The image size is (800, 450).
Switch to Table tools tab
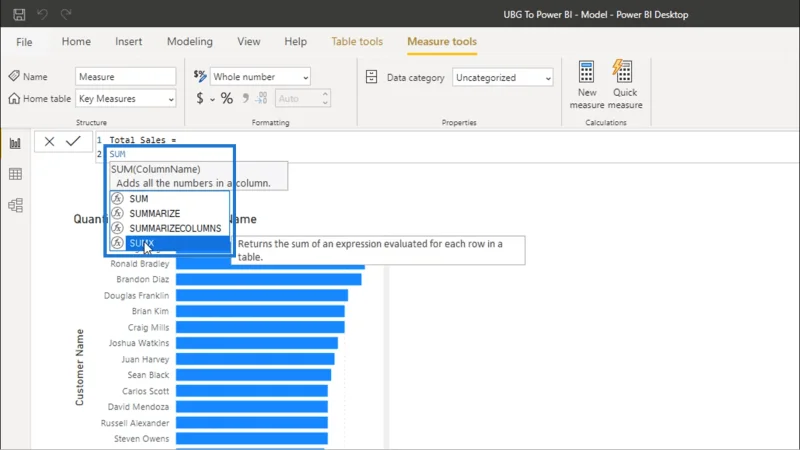(357, 41)
